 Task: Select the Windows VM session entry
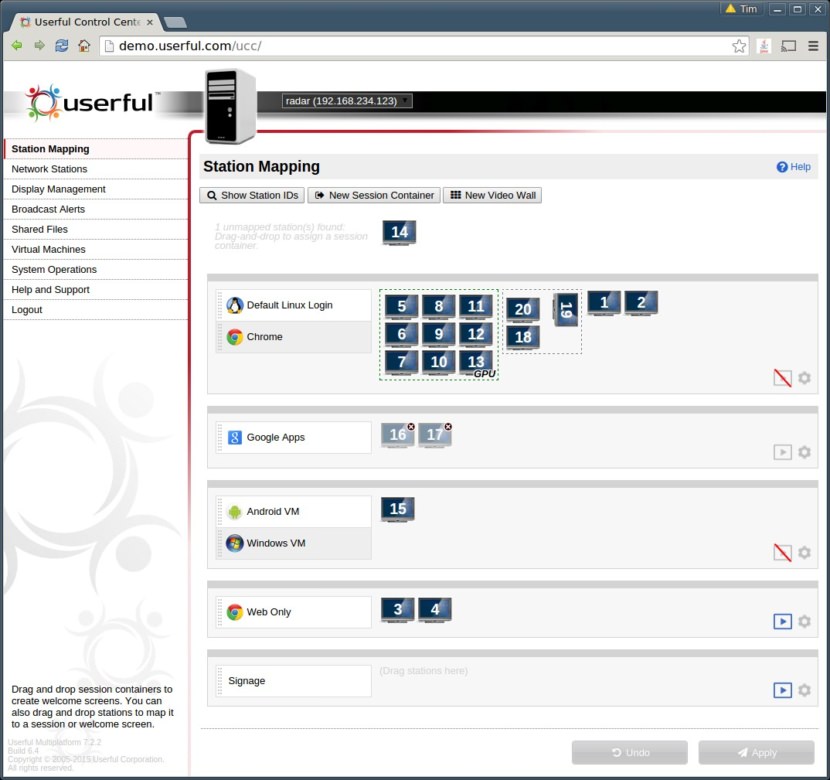pyautogui.click(x=294, y=543)
